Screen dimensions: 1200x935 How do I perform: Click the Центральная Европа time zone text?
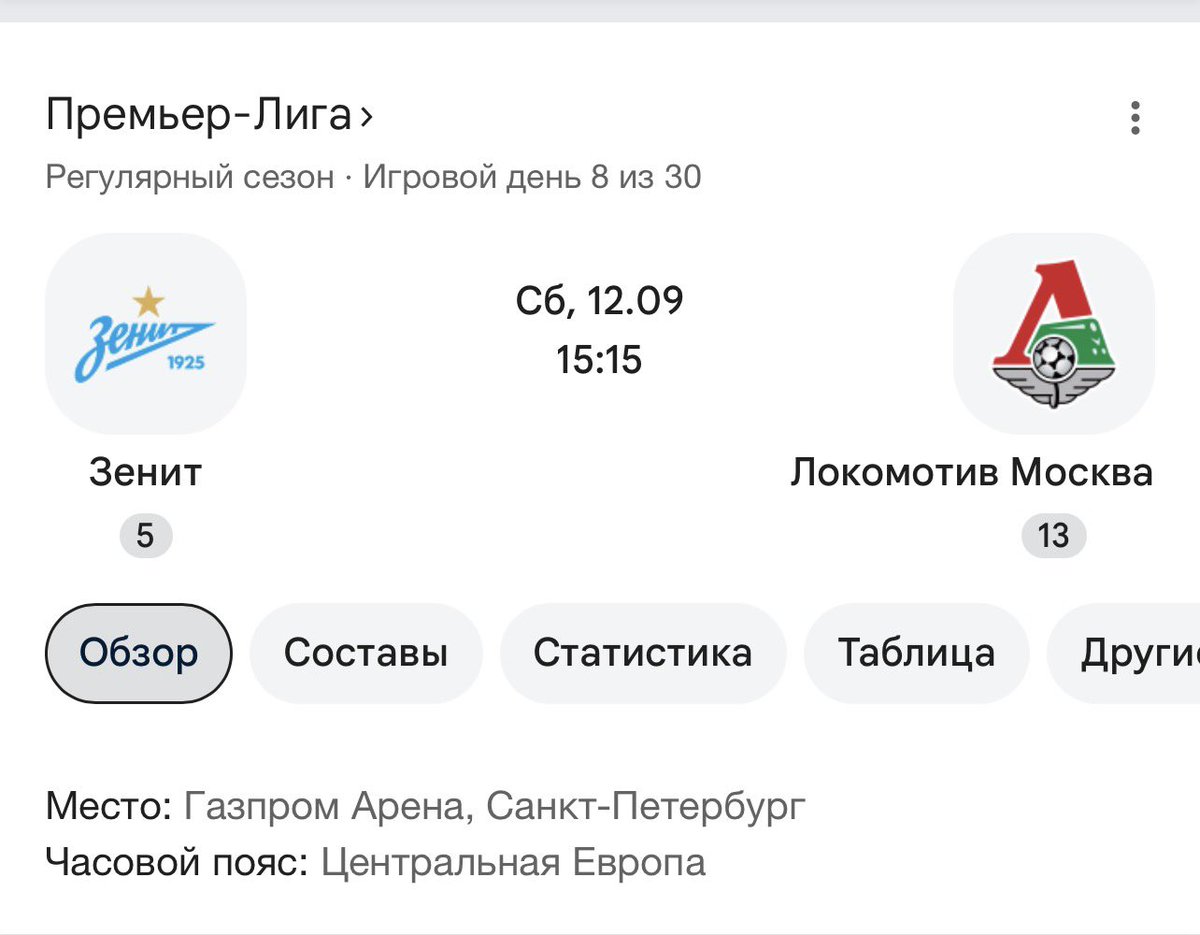coord(513,862)
